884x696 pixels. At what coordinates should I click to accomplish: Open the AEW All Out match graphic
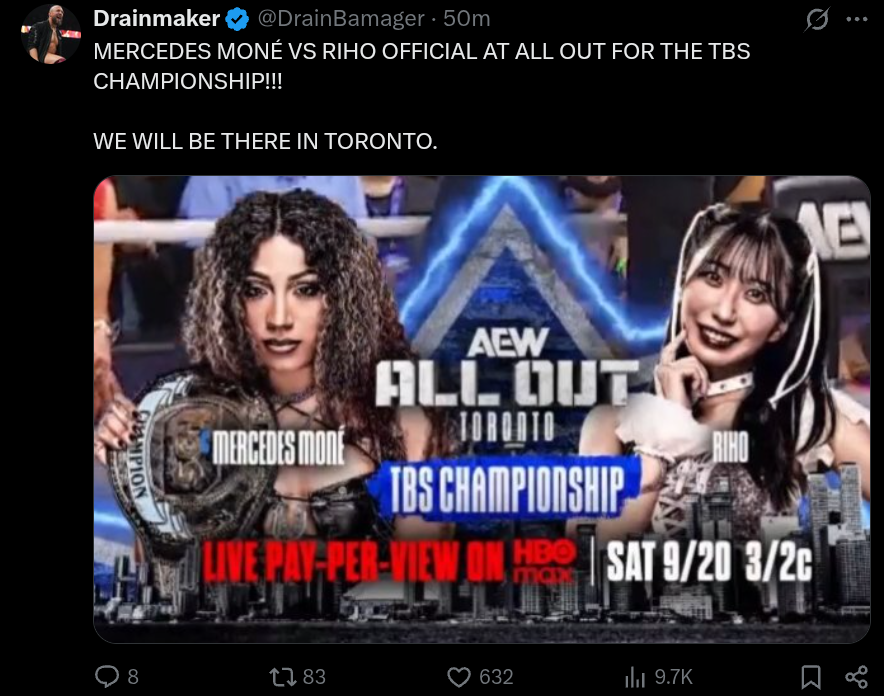pyautogui.click(x=482, y=409)
